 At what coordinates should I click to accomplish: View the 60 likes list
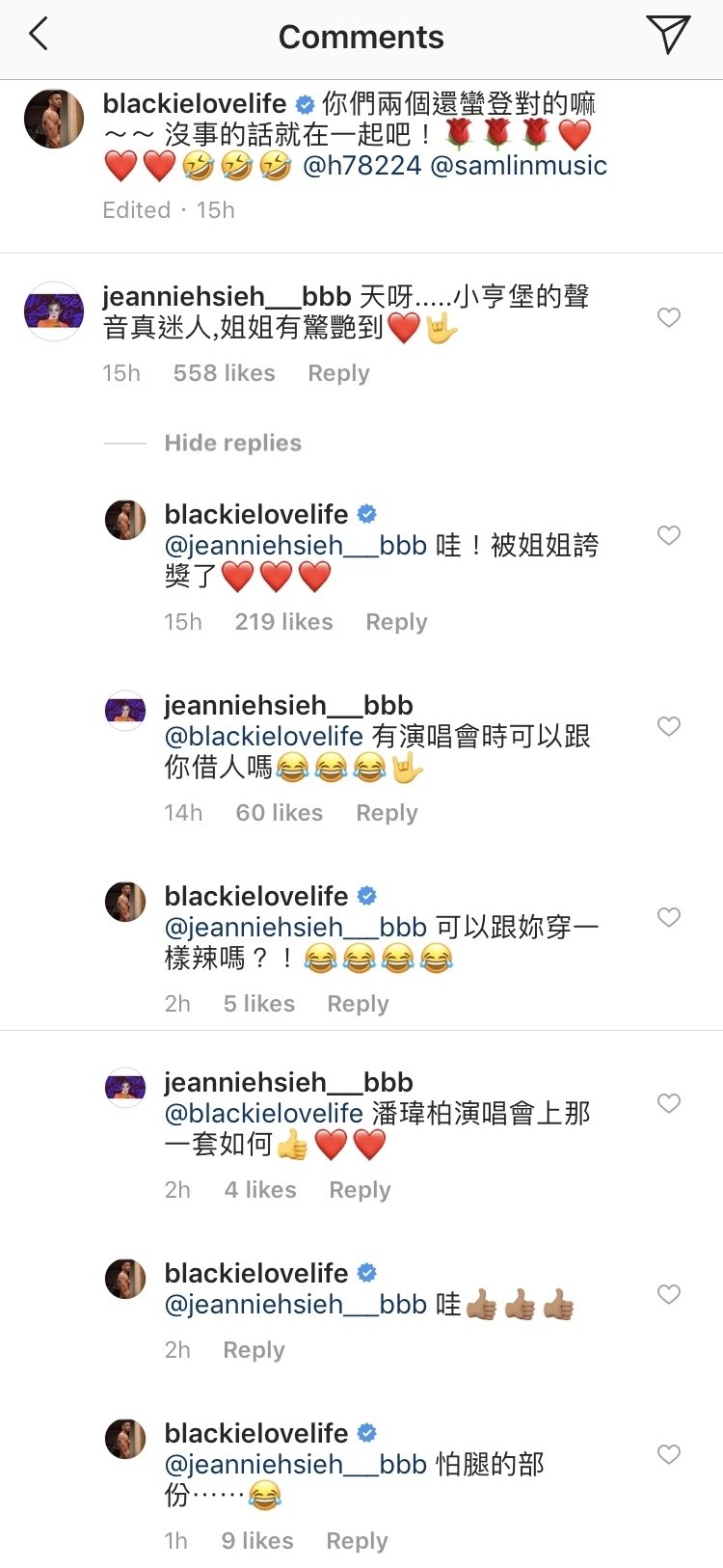[x=280, y=813]
